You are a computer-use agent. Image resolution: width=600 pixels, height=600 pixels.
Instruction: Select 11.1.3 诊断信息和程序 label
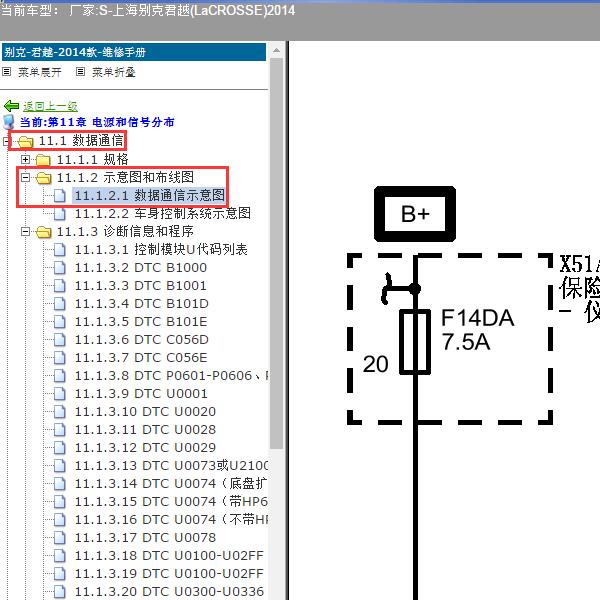125,231
